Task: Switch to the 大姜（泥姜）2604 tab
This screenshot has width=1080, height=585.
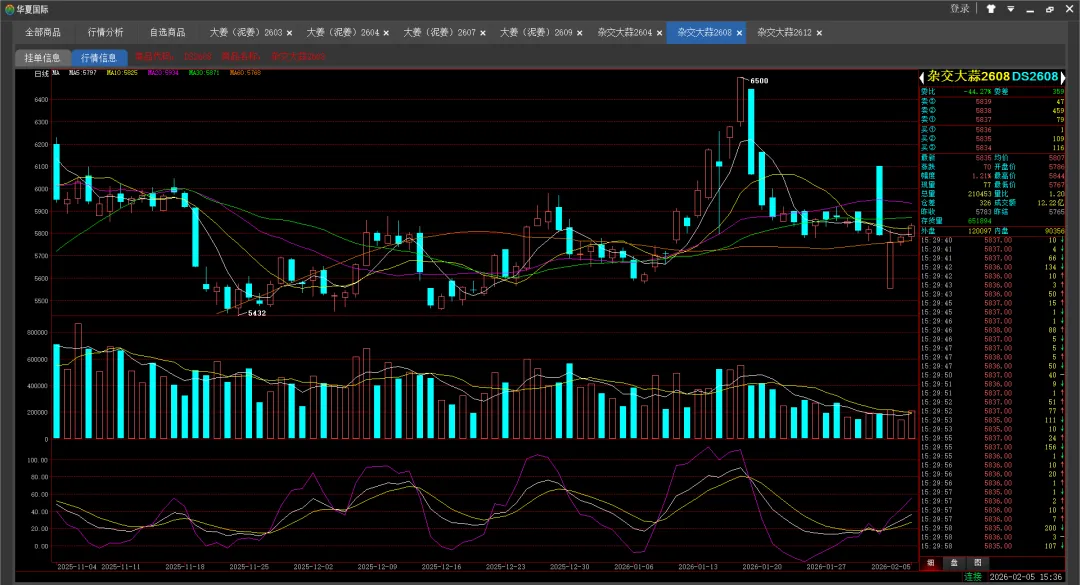Action: click(x=342, y=32)
